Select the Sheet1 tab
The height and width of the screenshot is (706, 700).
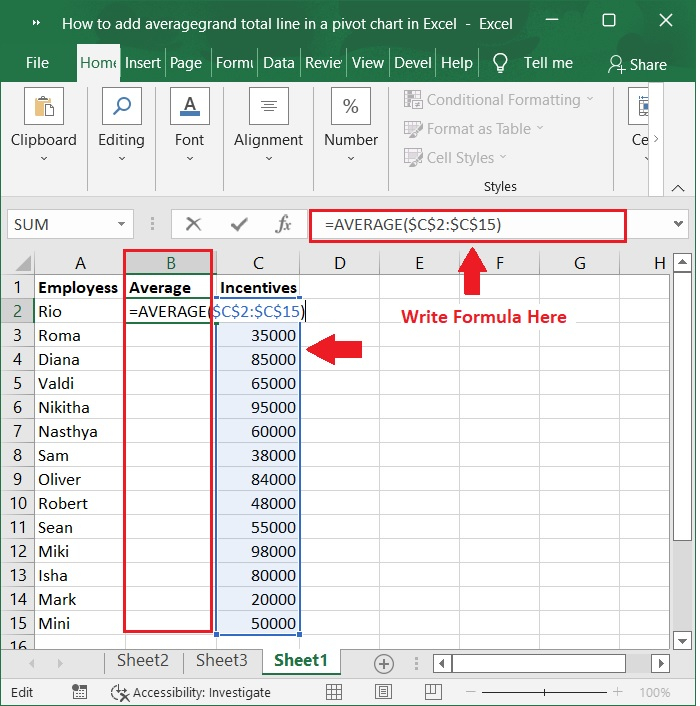click(x=301, y=661)
